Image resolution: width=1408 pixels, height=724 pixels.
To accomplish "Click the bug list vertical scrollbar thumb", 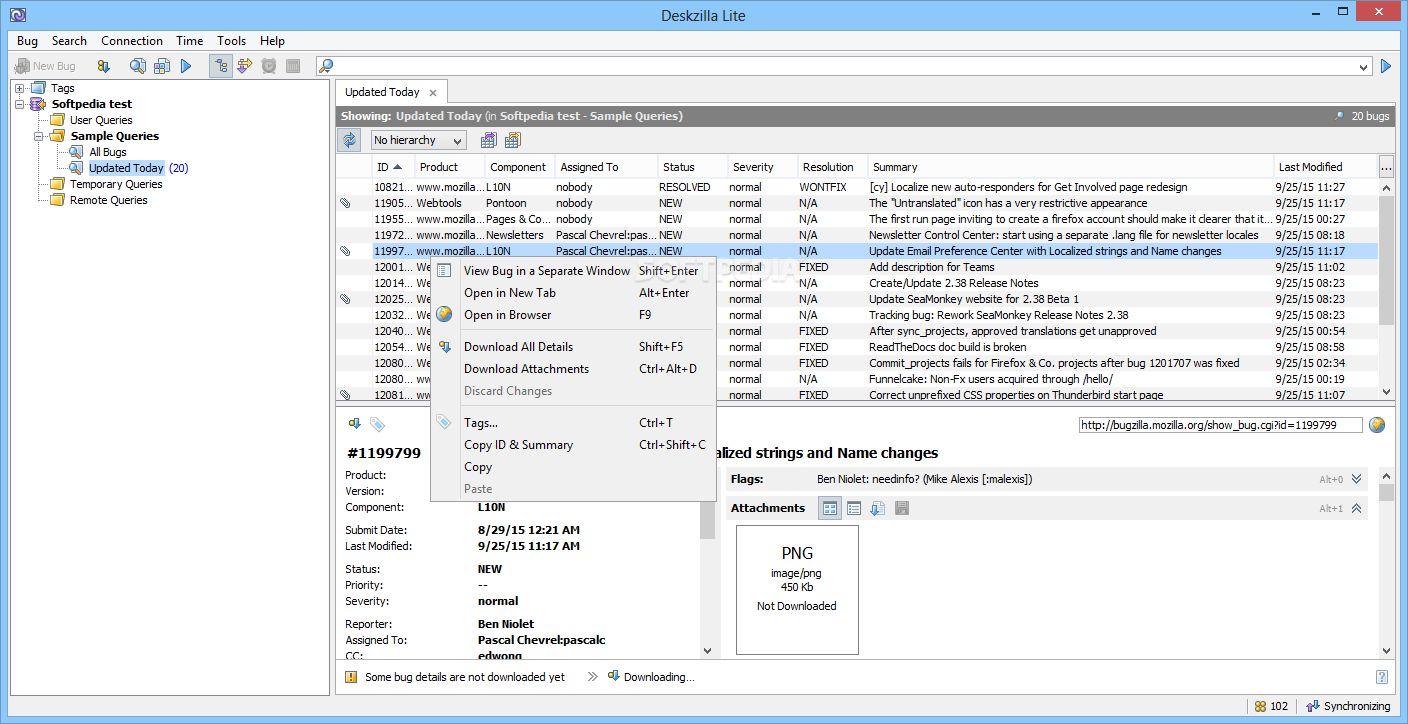I will pyautogui.click(x=1386, y=260).
